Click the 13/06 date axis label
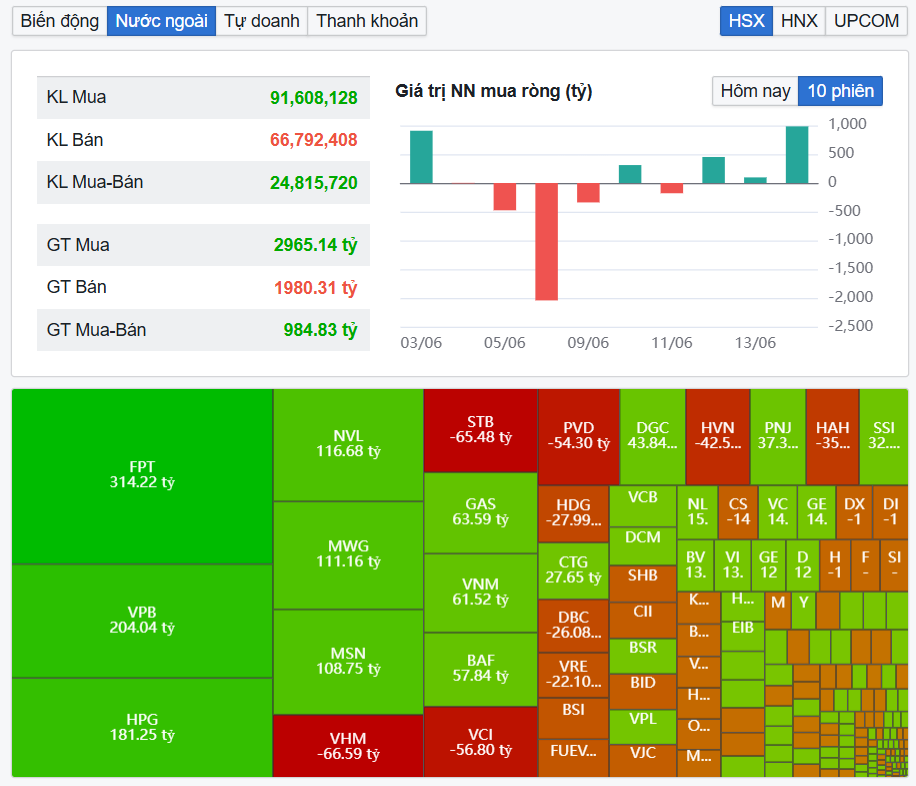The image size is (916, 786). coord(755,343)
